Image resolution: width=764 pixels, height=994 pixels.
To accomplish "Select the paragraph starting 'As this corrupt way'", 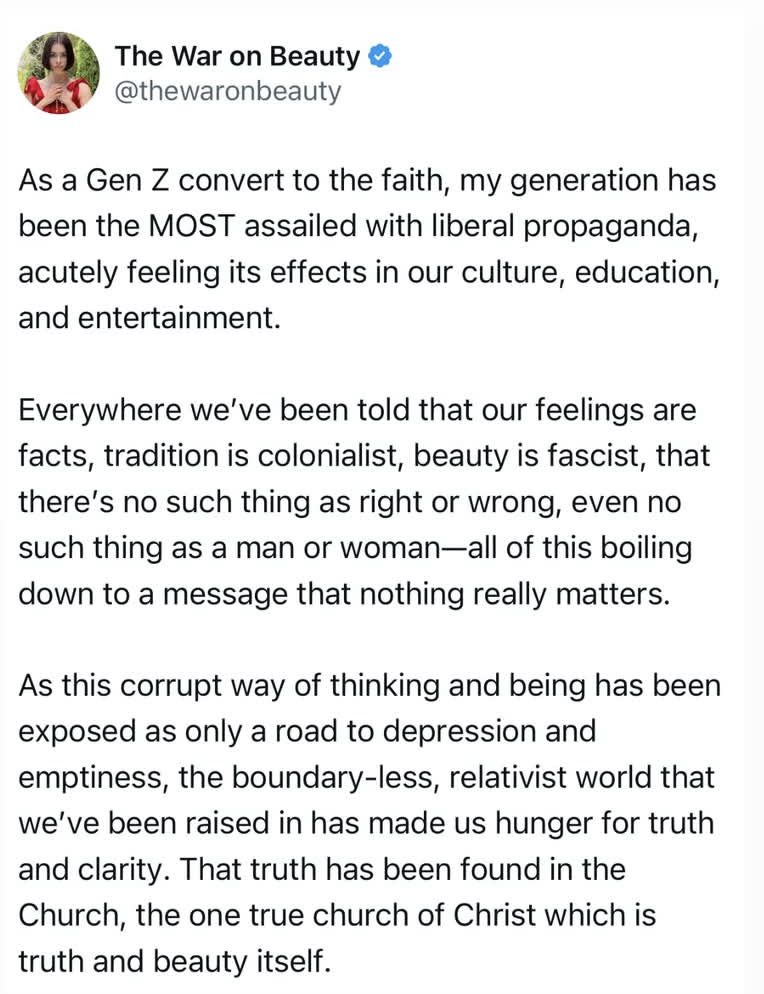I will pos(369,823).
